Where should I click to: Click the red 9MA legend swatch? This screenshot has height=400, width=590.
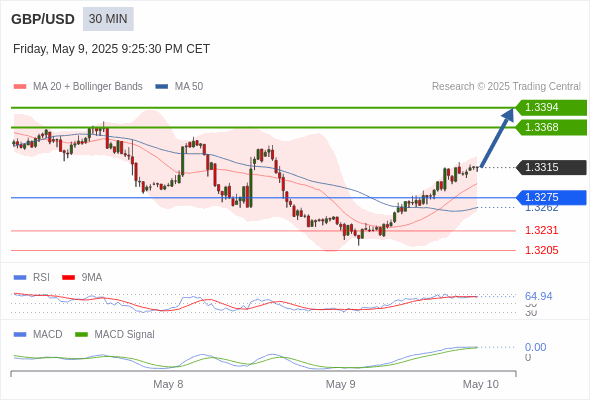[x=68, y=278]
